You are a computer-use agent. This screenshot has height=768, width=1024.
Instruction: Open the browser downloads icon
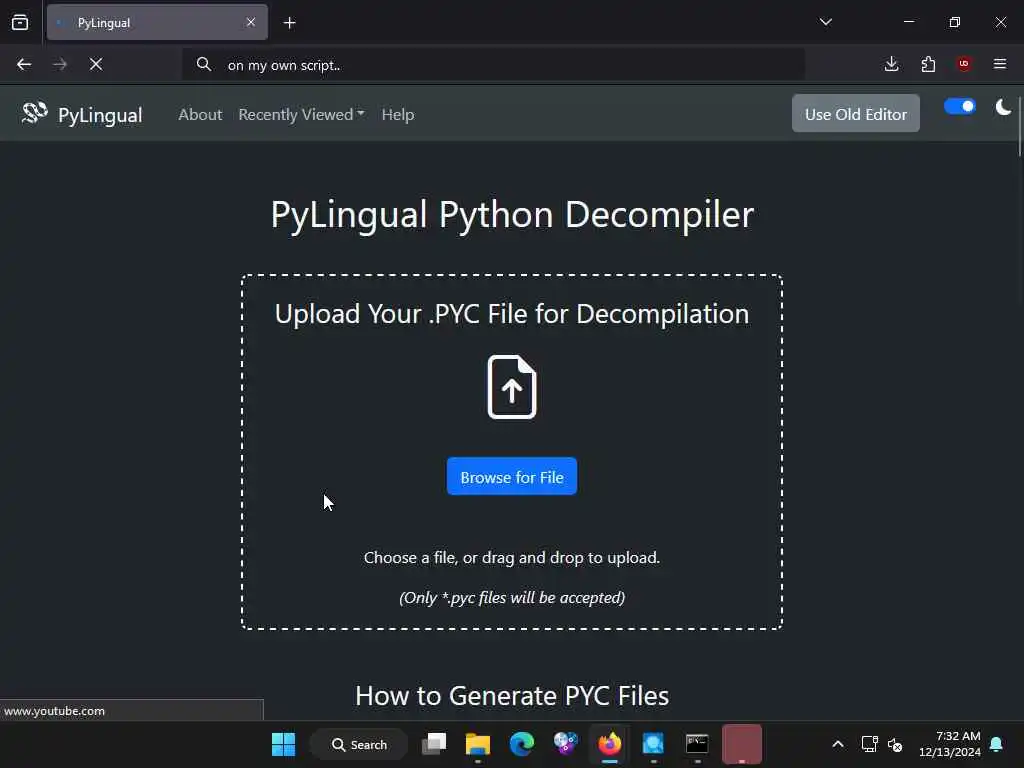891,64
